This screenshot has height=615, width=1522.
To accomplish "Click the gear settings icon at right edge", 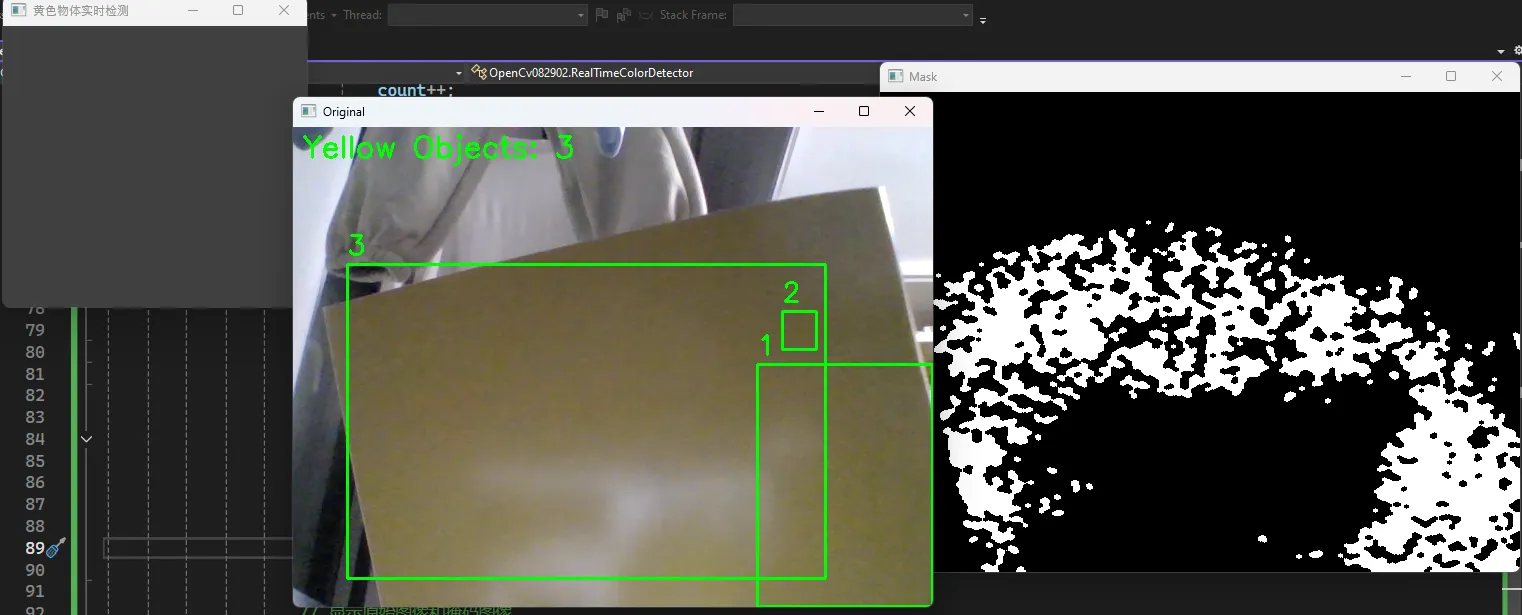I will point(1517,51).
